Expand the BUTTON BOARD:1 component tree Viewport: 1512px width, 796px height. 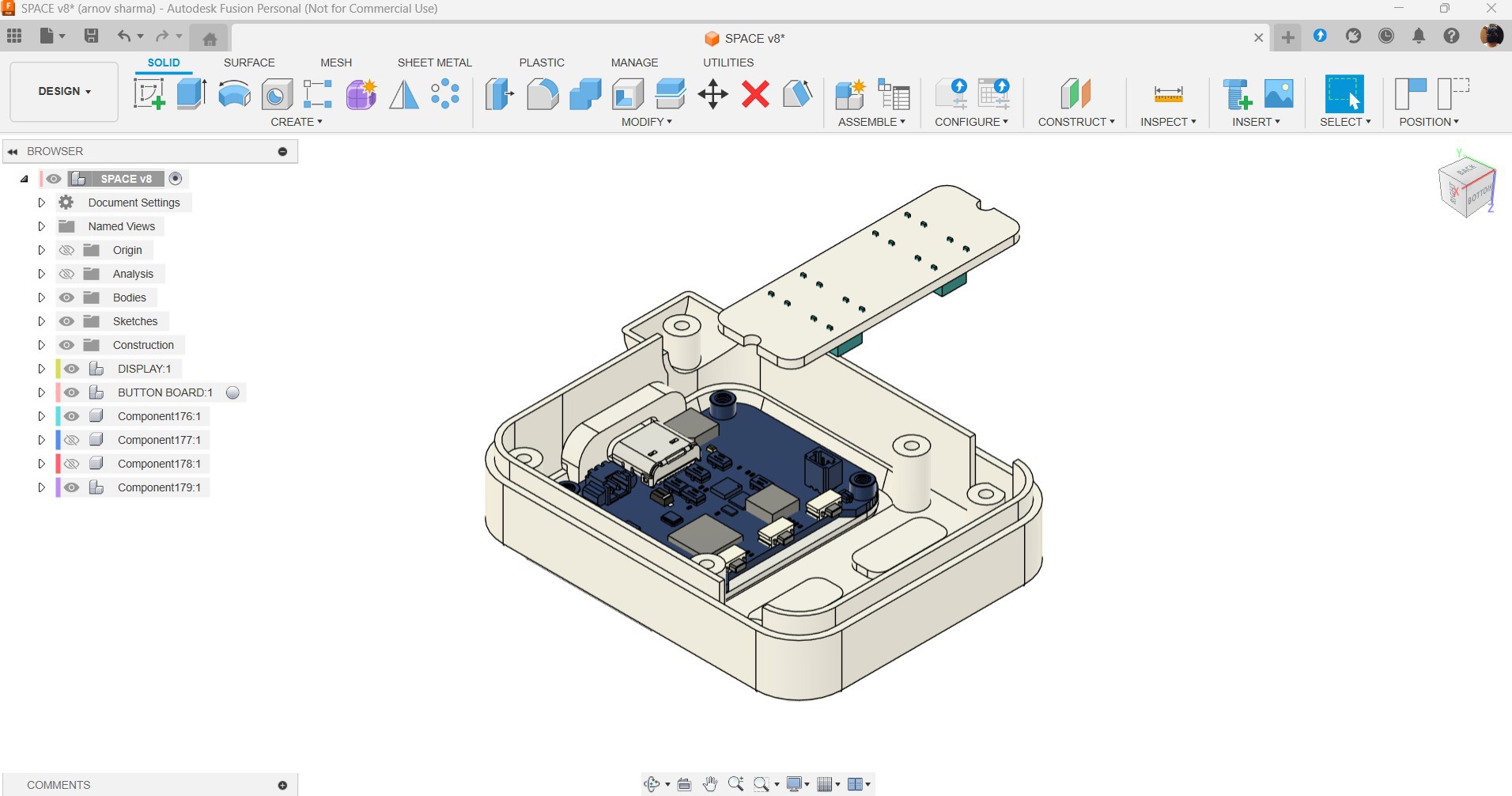click(42, 392)
